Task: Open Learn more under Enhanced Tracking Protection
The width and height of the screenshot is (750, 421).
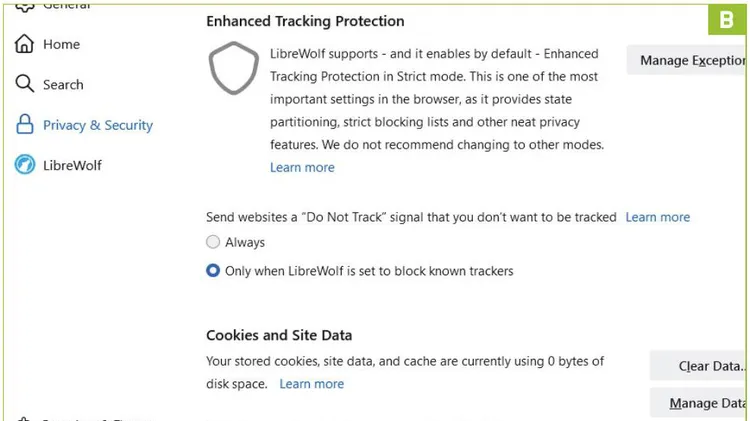Action: coord(302,167)
